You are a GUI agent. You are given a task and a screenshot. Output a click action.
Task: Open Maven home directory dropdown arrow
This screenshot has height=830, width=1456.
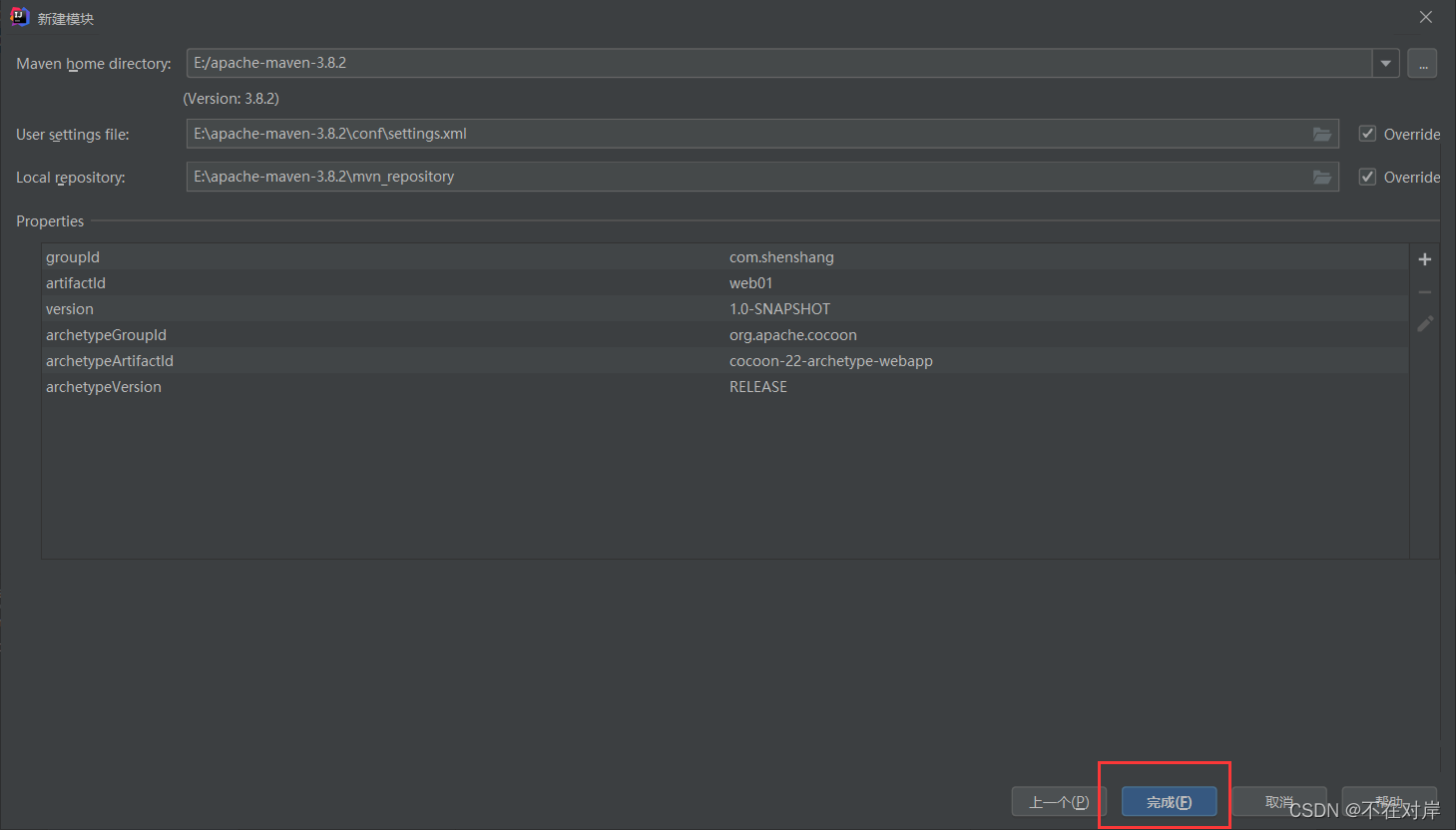(x=1385, y=63)
